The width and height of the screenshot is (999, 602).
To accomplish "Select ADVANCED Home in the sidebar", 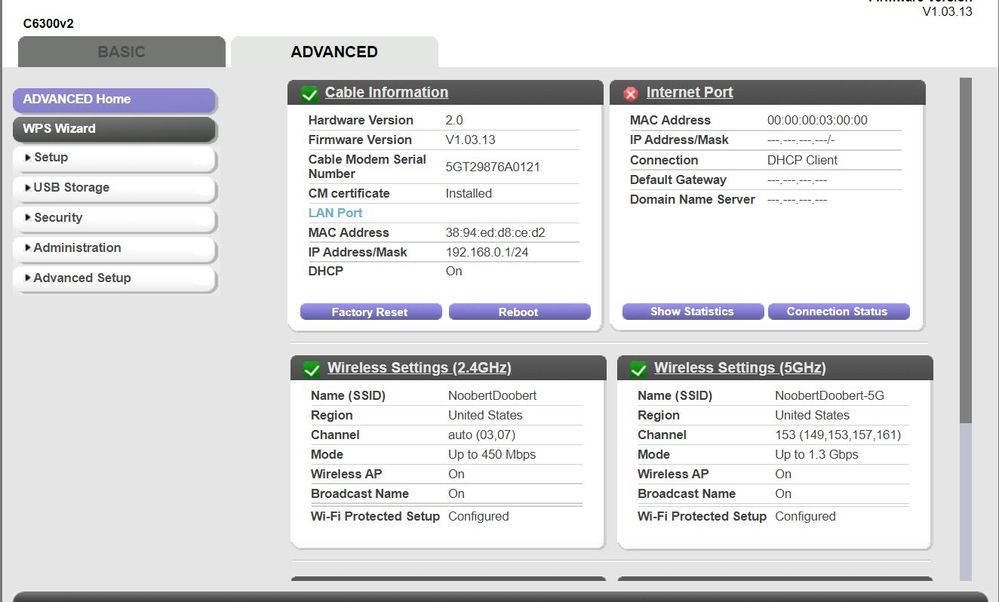I will pyautogui.click(x=75, y=99).
